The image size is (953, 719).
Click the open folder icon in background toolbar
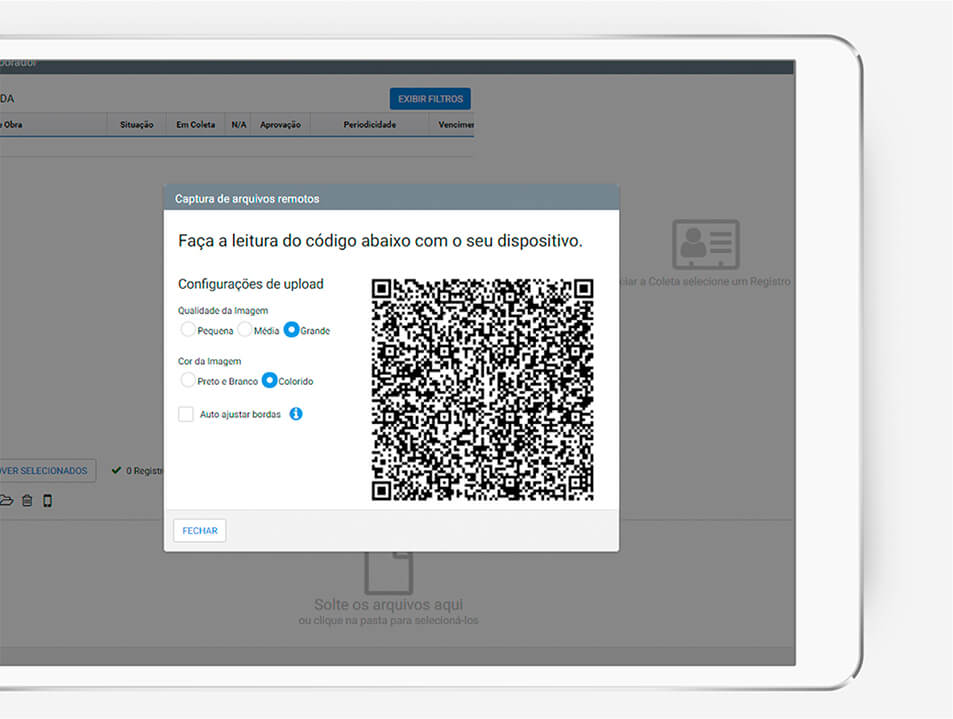tap(6, 501)
